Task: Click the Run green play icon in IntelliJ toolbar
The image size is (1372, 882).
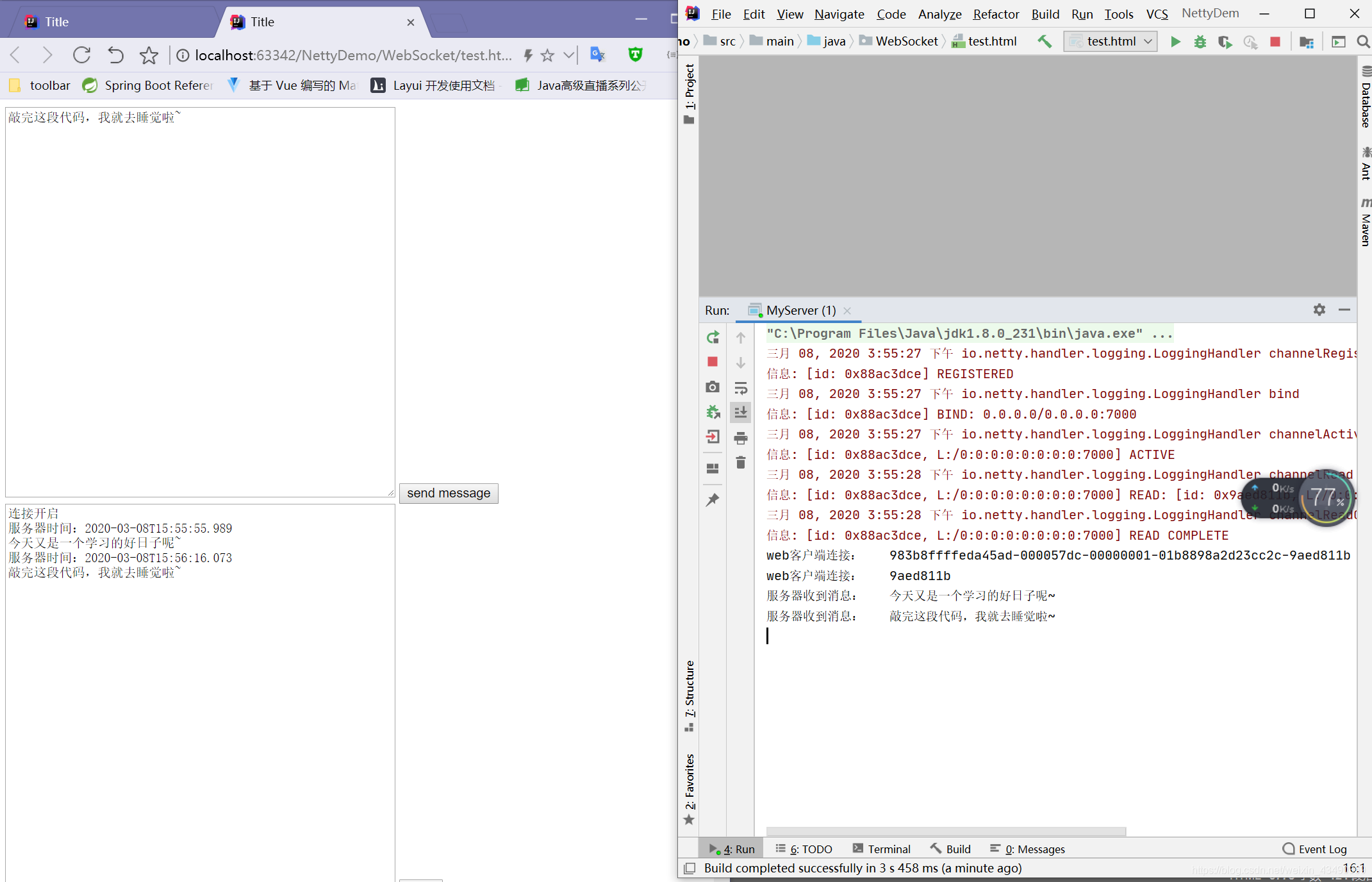Action: pos(1175,42)
